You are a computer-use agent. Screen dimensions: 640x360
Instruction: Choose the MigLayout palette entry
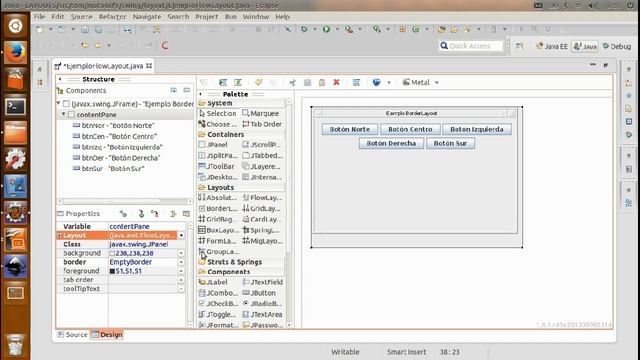[x=262, y=241]
